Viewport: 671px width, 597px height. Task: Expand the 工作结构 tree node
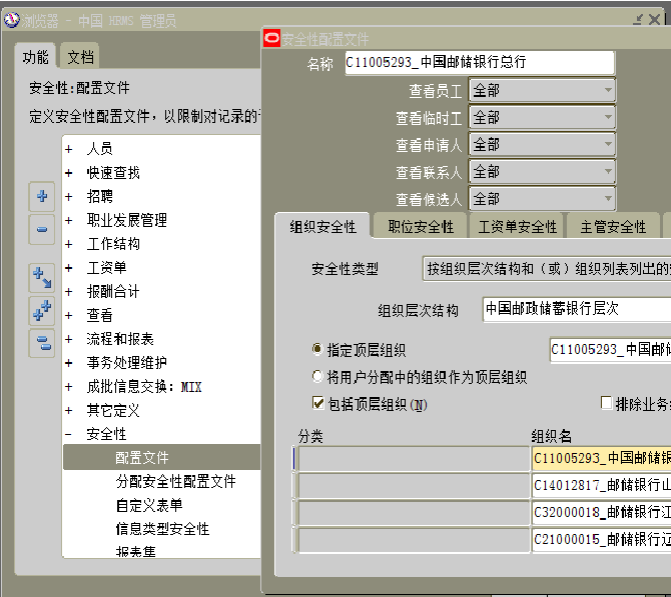(x=68, y=244)
